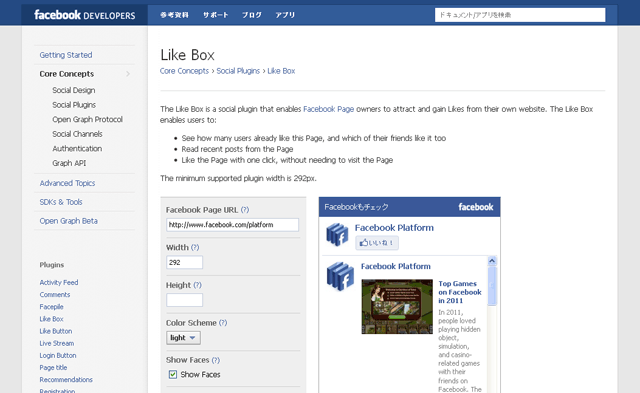The image size is (640, 393).
Task: Open the 参考資料 top menu
Action: pos(174,15)
